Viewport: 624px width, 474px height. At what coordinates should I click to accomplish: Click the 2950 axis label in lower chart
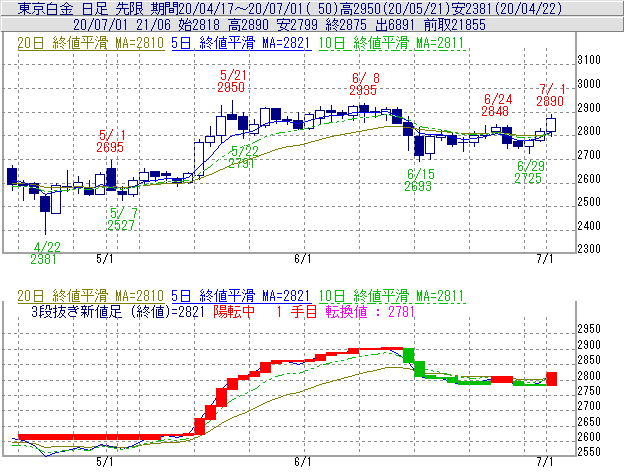pyautogui.click(x=589, y=329)
